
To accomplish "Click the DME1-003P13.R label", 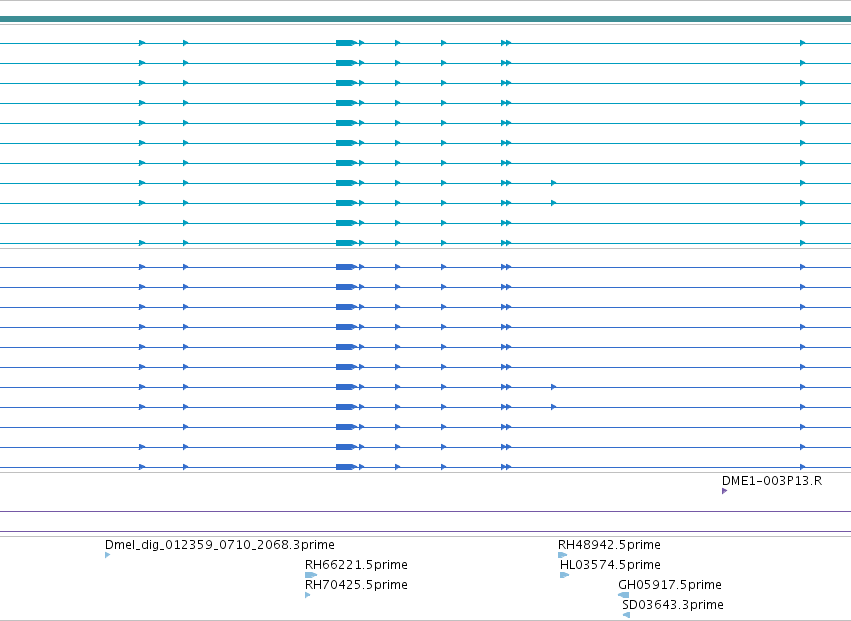I will [772, 481].
